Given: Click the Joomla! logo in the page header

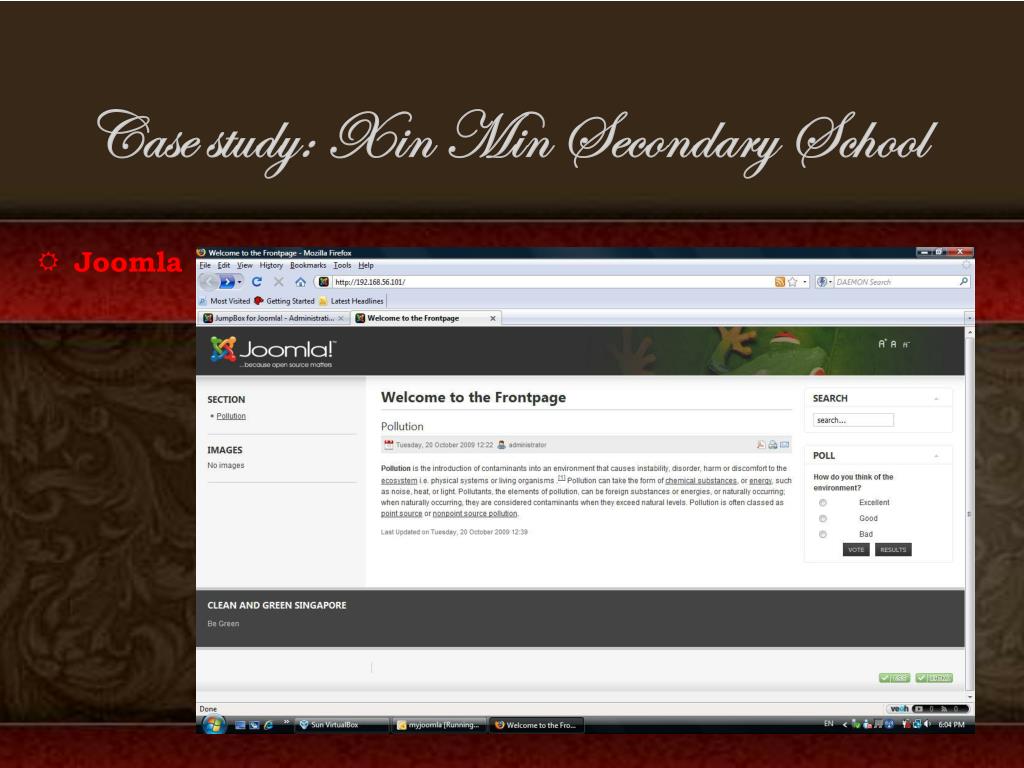Looking at the screenshot, I should pyautogui.click(x=273, y=352).
